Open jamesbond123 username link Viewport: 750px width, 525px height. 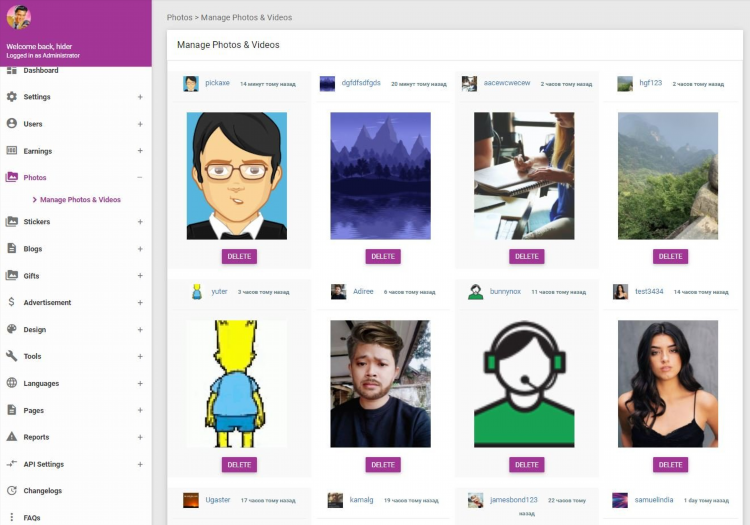514,500
